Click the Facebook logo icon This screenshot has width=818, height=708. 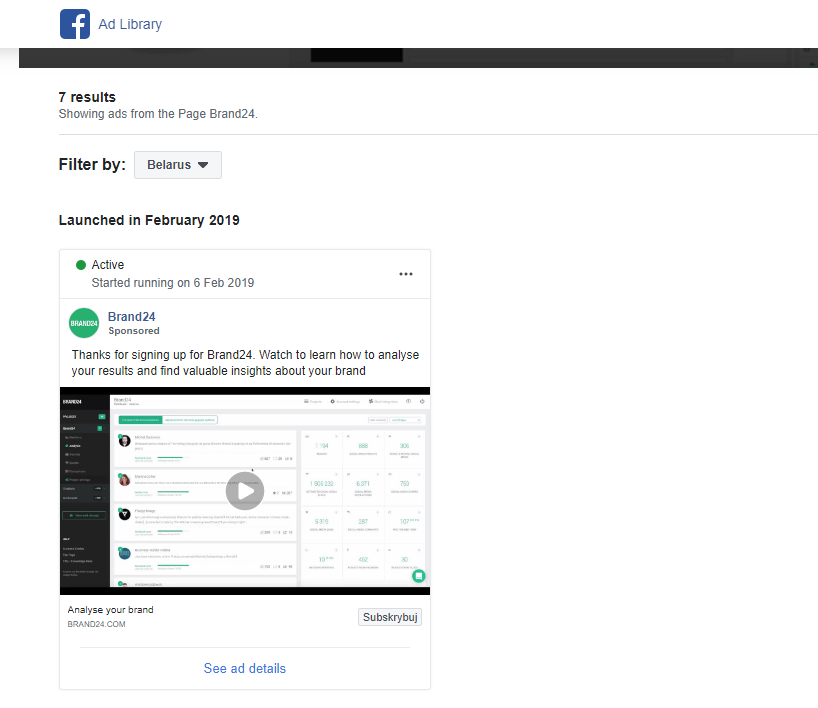click(75, 24)
